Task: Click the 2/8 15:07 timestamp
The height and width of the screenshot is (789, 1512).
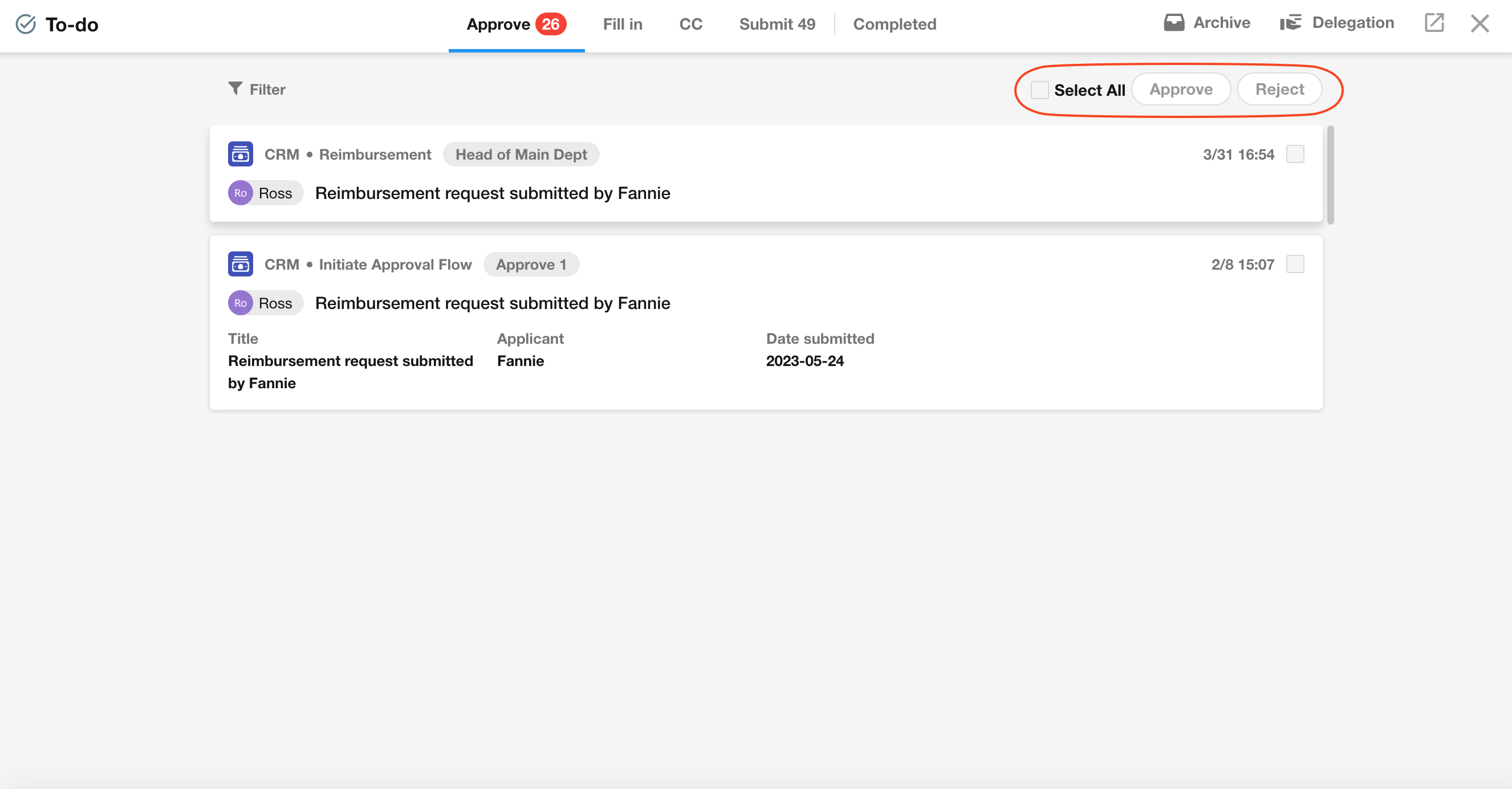Action: (1242, 264)
